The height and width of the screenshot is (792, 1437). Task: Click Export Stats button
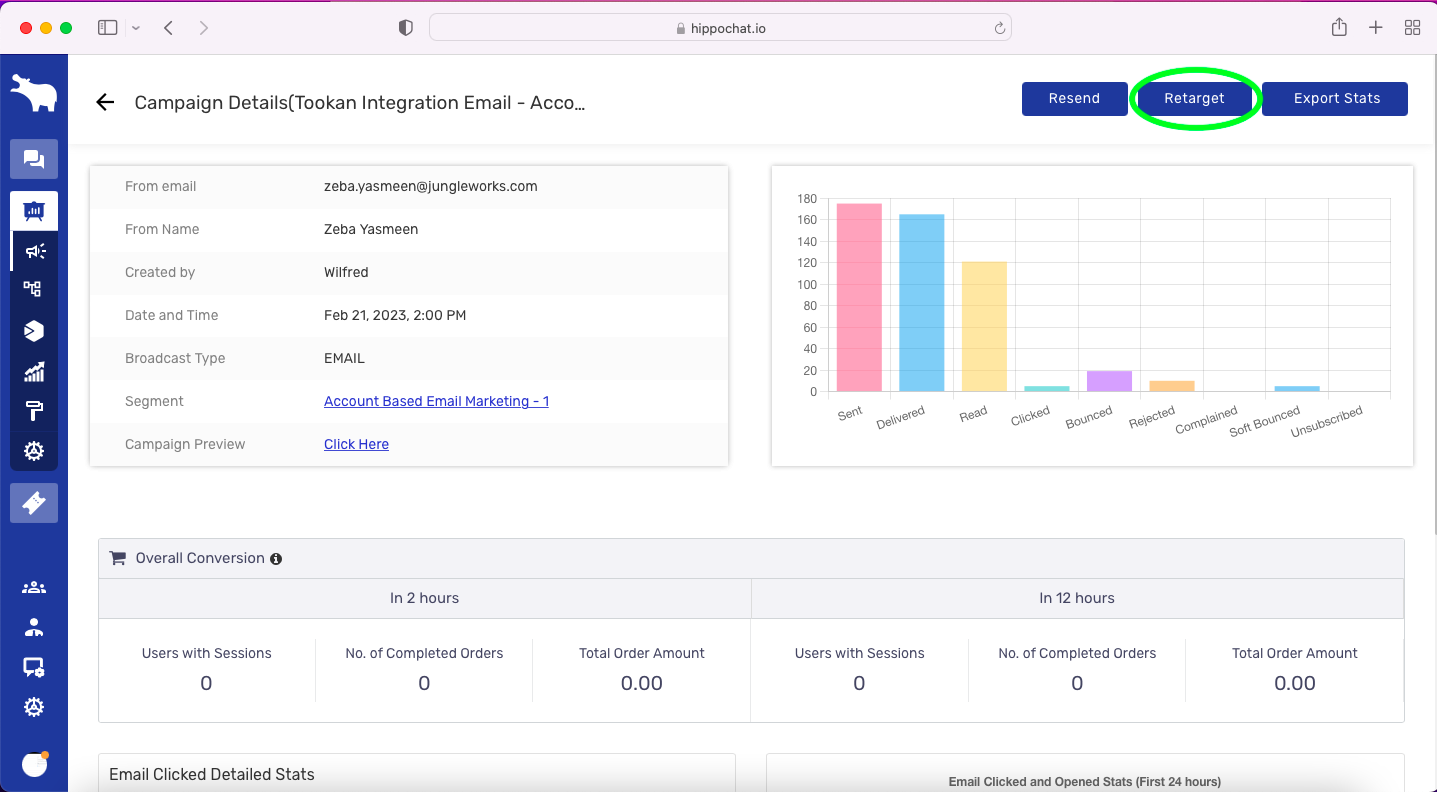pyautogui.click(x=1335, y=99)
